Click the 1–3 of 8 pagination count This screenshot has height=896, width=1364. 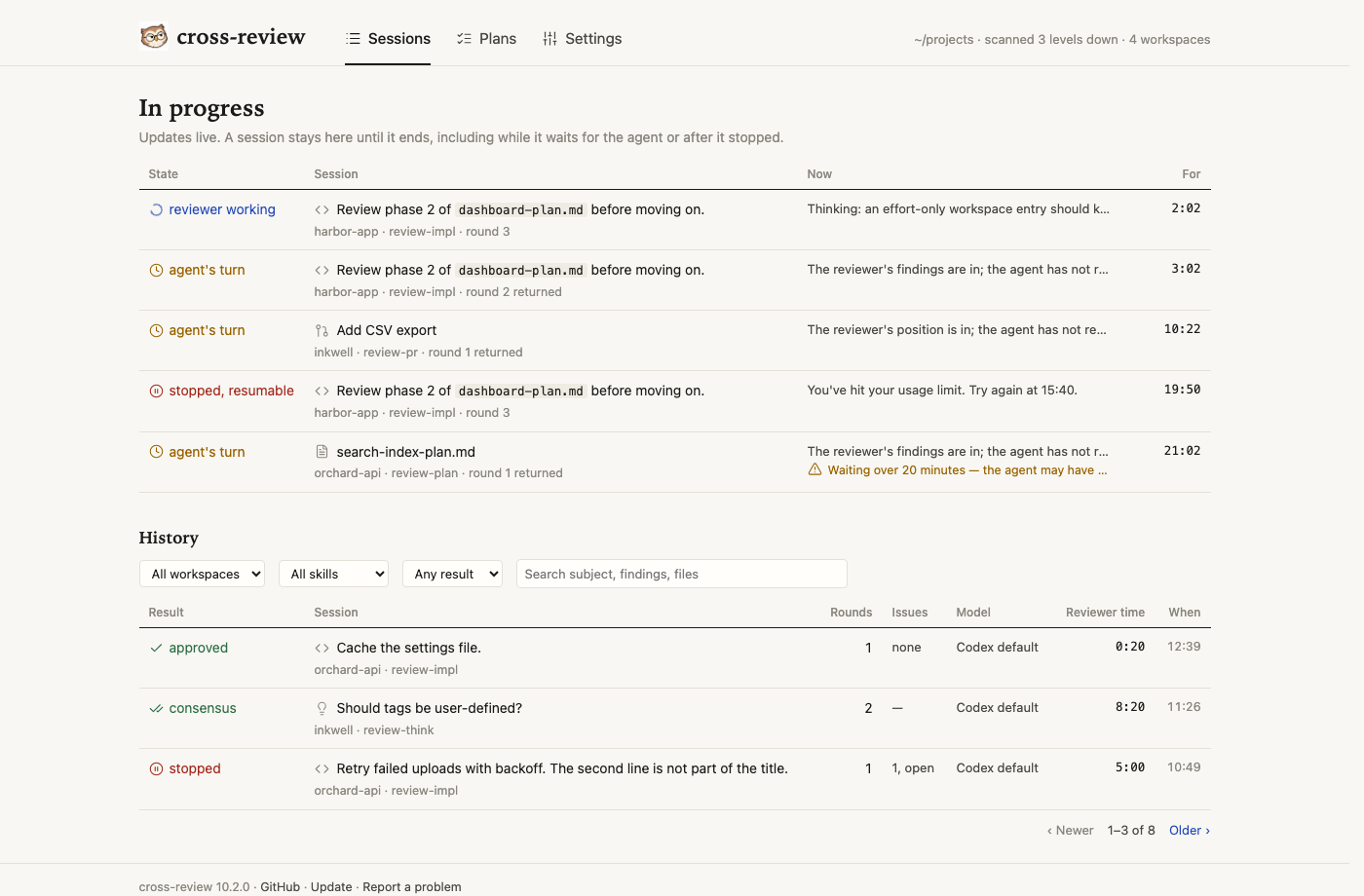click(x=1131, y=831)
